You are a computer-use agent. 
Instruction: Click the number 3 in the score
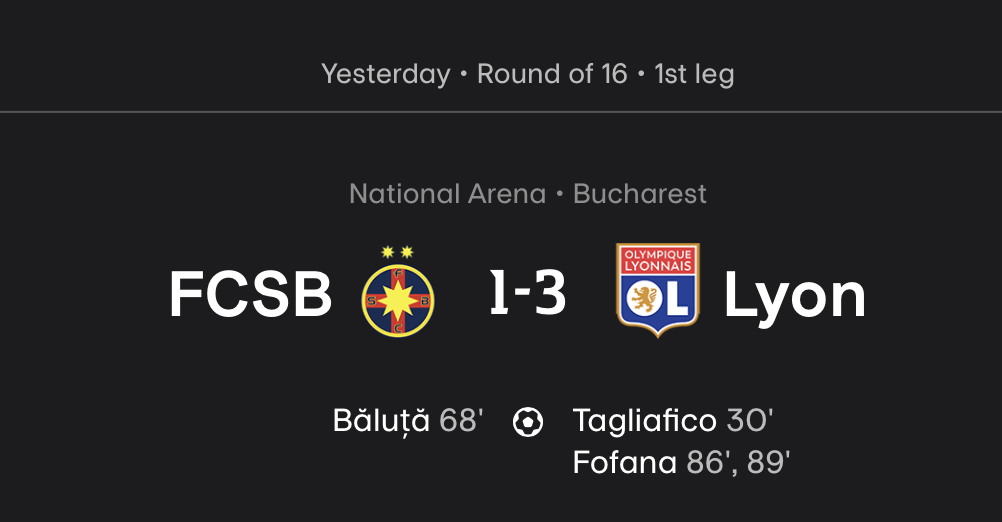click(549, 295)
